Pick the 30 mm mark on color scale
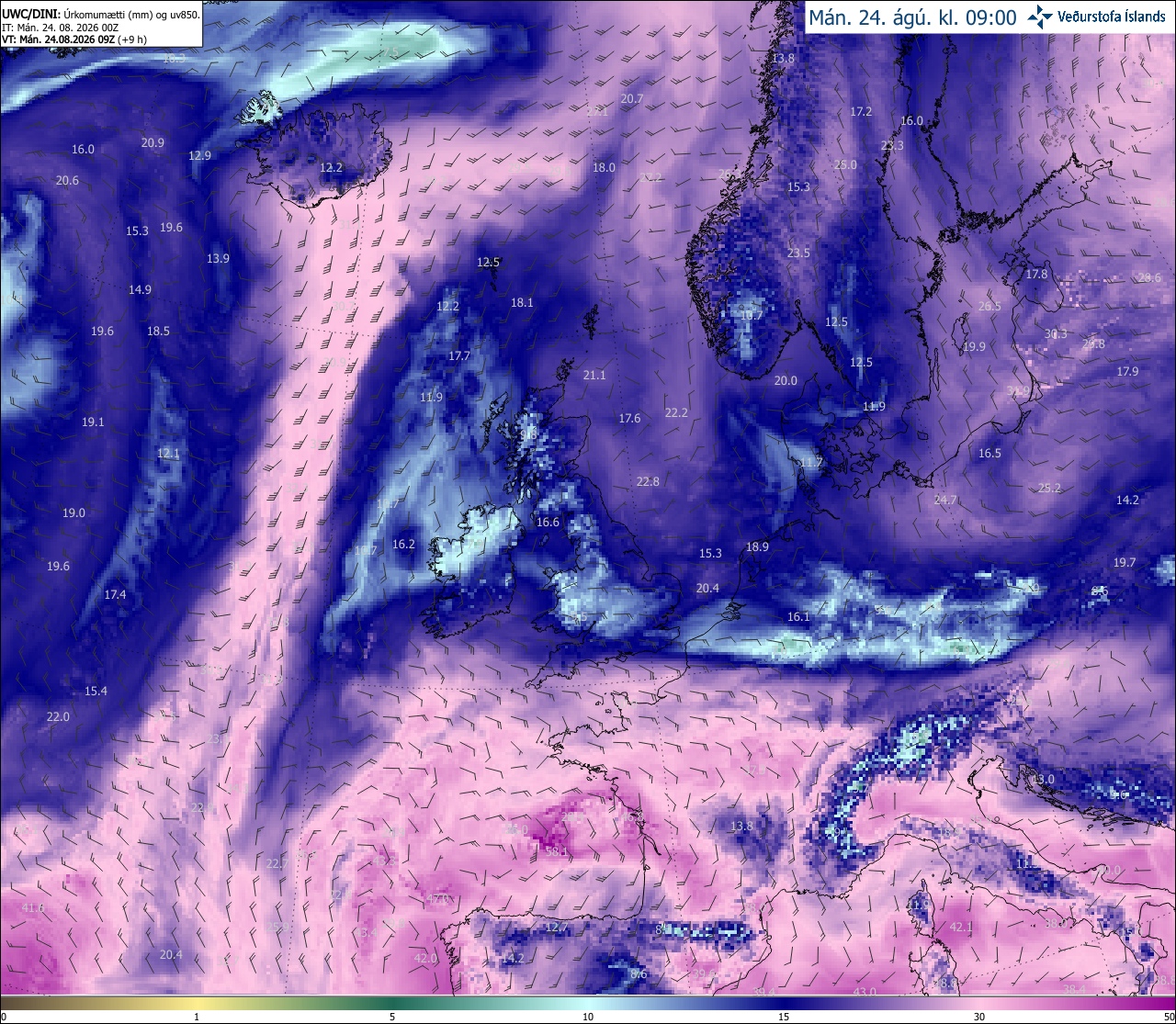This screenshot has width=1176, height=1024. 979,1017
